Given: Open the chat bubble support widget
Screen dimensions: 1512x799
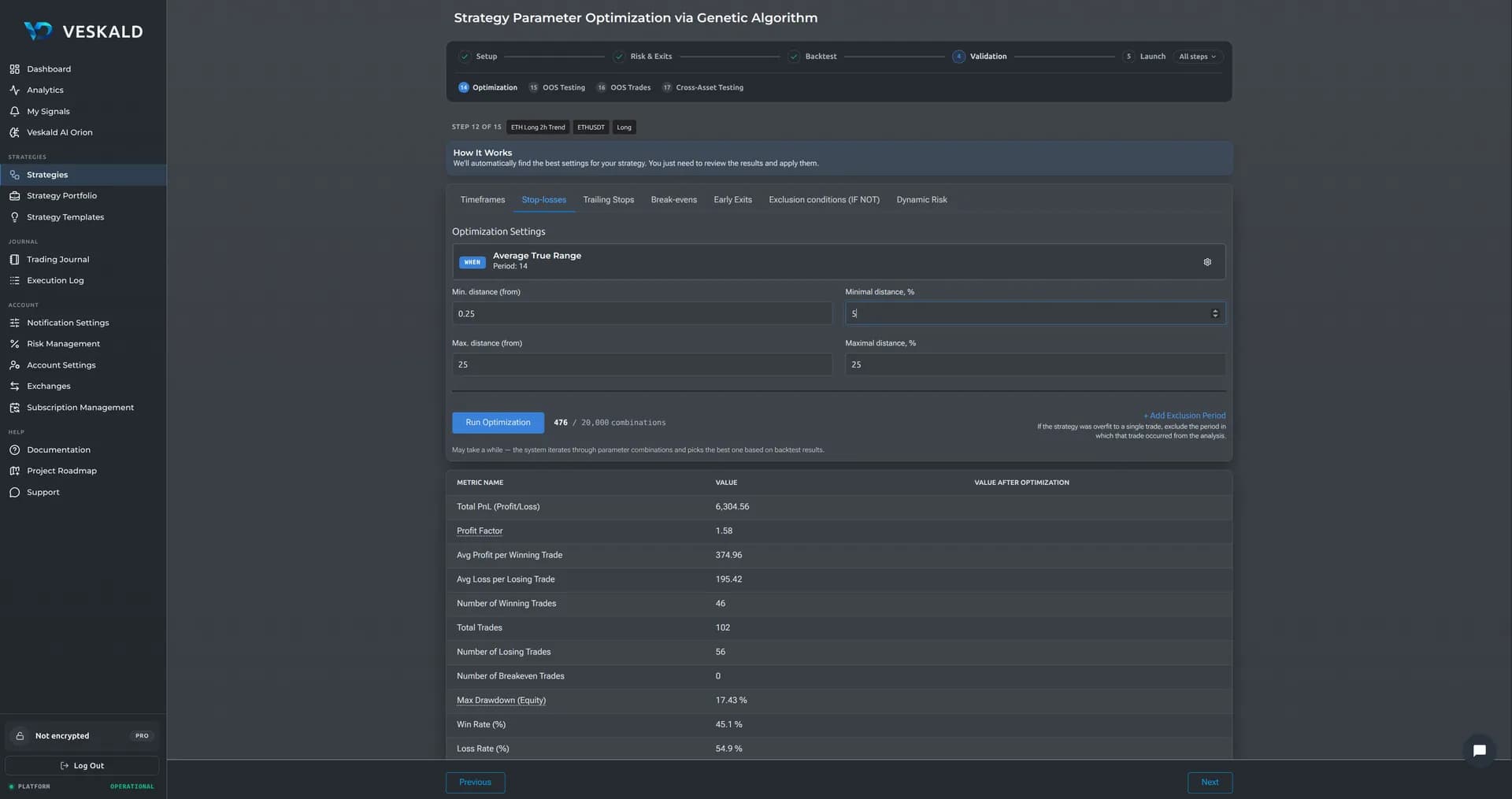Looking at the screenshot, I should (x=1479, y=750).
